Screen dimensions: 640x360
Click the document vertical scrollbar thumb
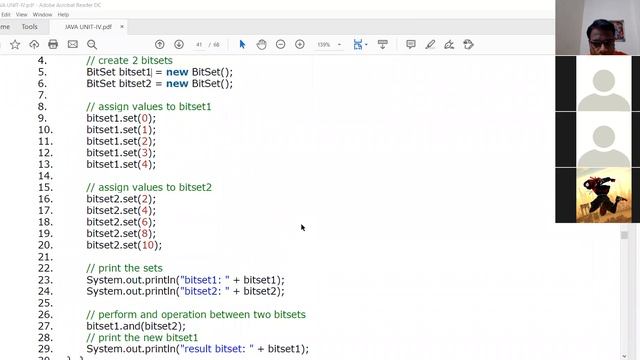[x=624, y=235]
